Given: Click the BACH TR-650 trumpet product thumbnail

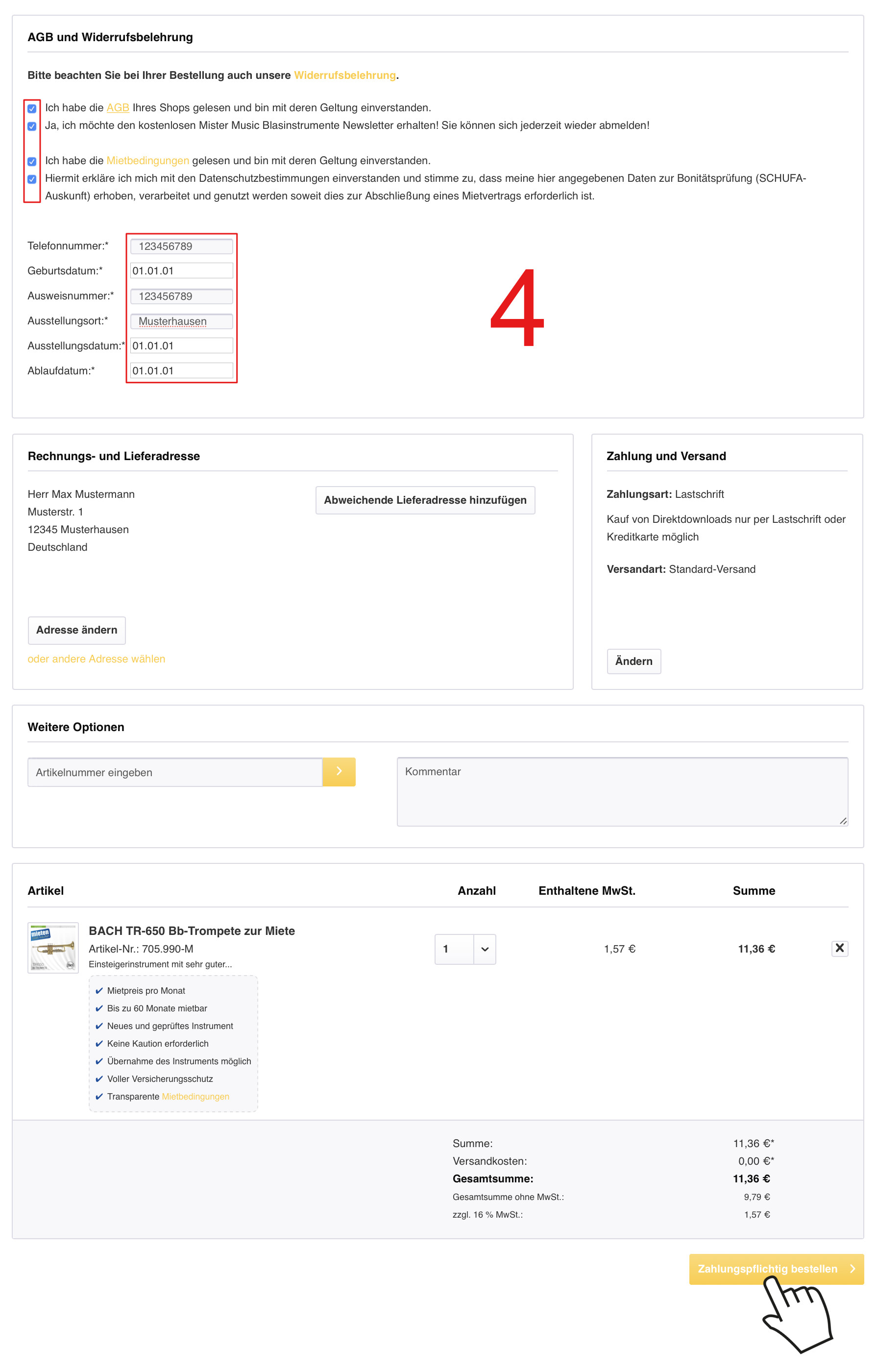Looking at the screenshot, I should click(x=53, y=948).
